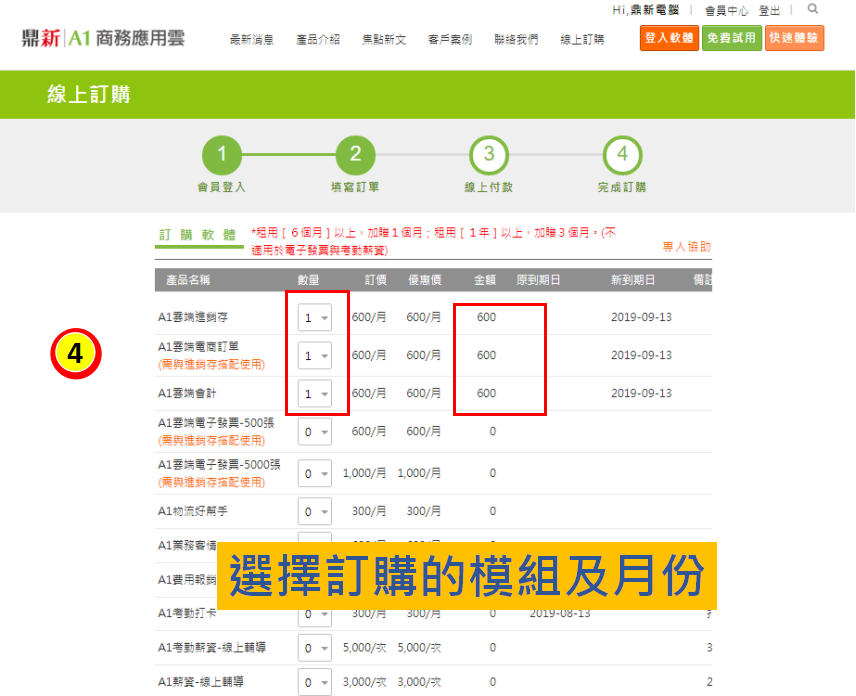Click the A1物流好幫手 product name

[x=193, y=511]
